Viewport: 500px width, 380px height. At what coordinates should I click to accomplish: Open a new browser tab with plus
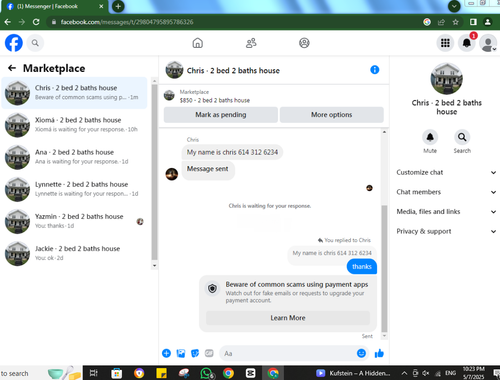coord(118,6)
